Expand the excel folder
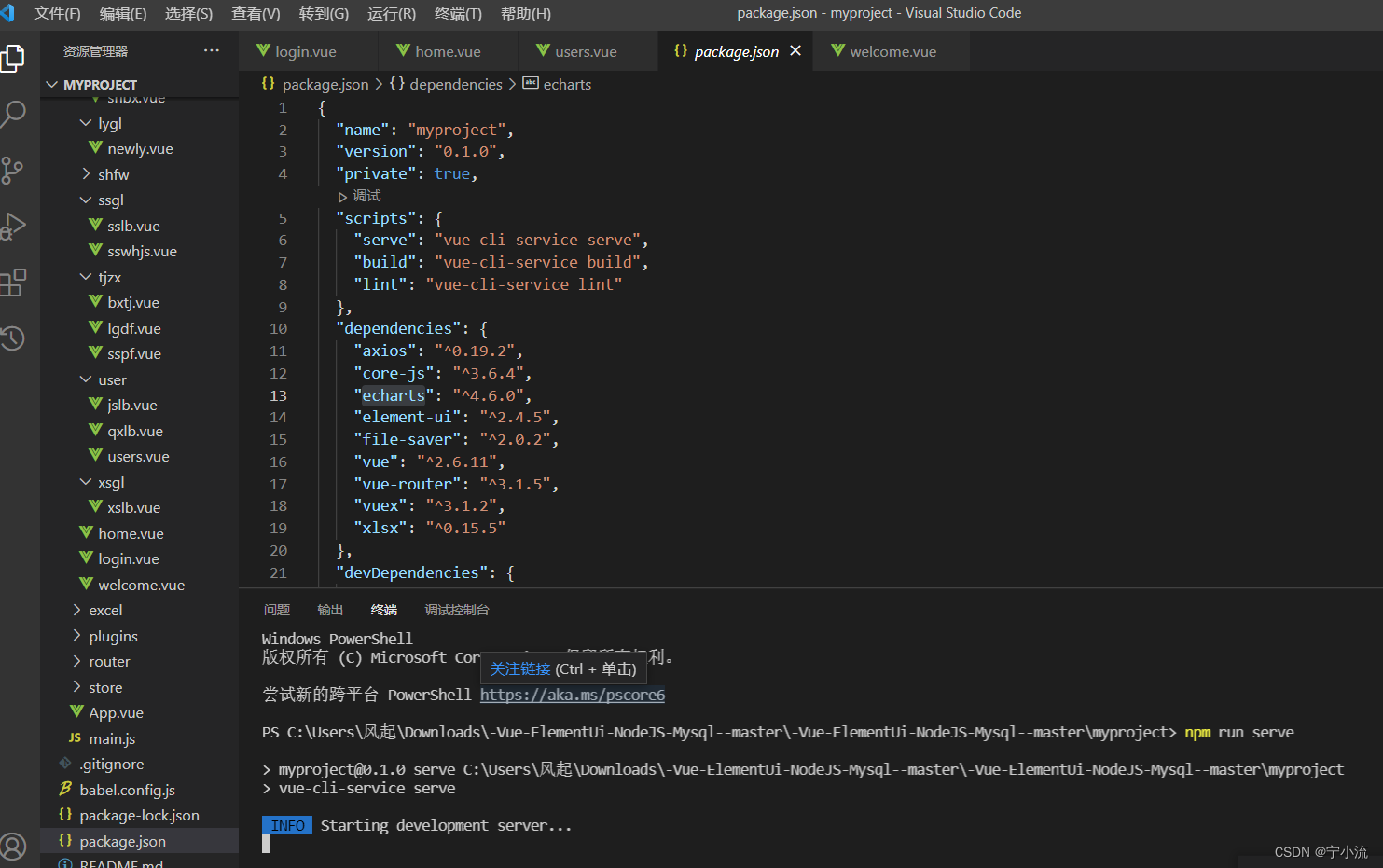The width and height of the screenshot is (1383, 868). 140,610
